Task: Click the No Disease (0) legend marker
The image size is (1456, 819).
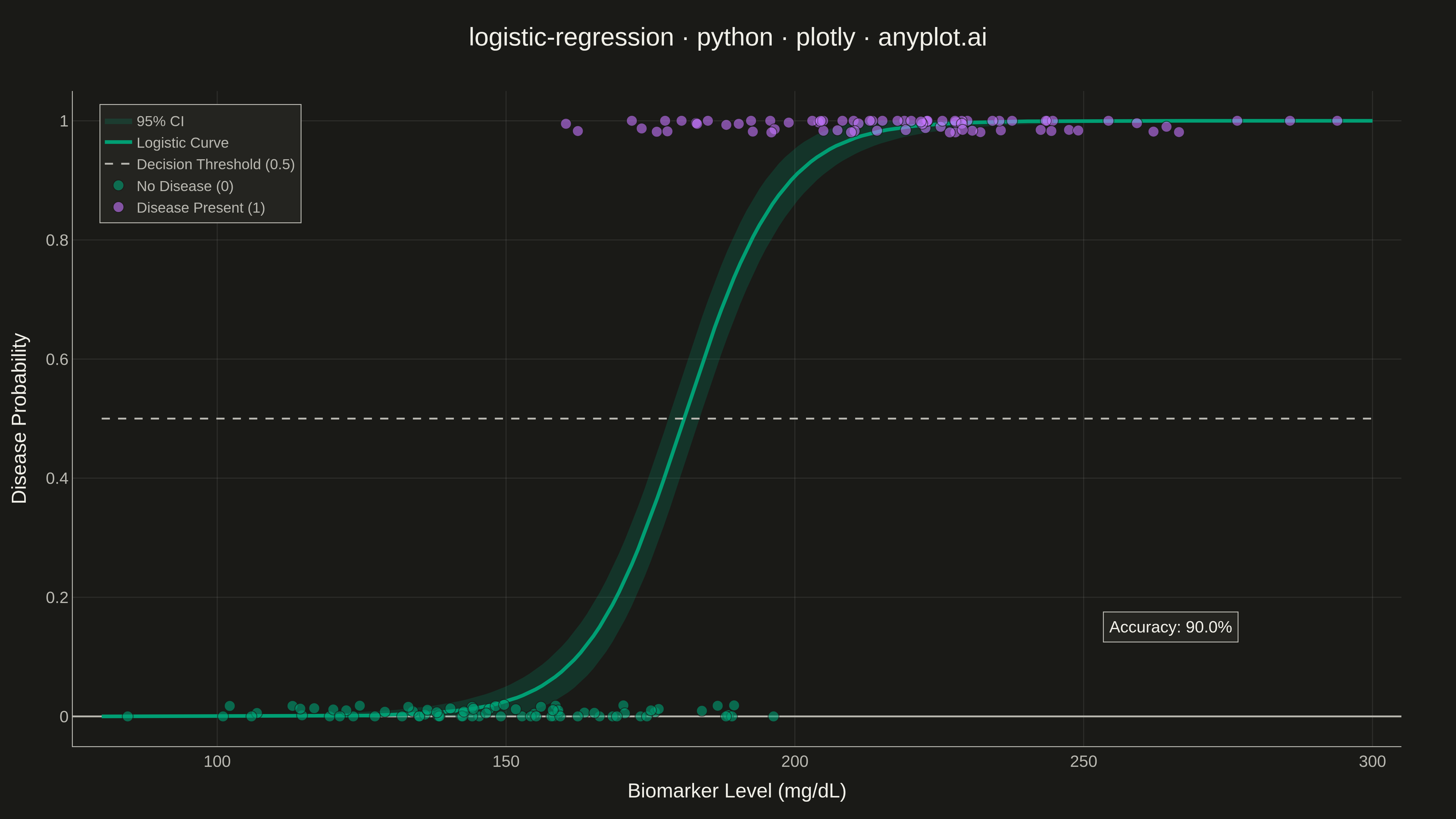Action: (118, 185)
